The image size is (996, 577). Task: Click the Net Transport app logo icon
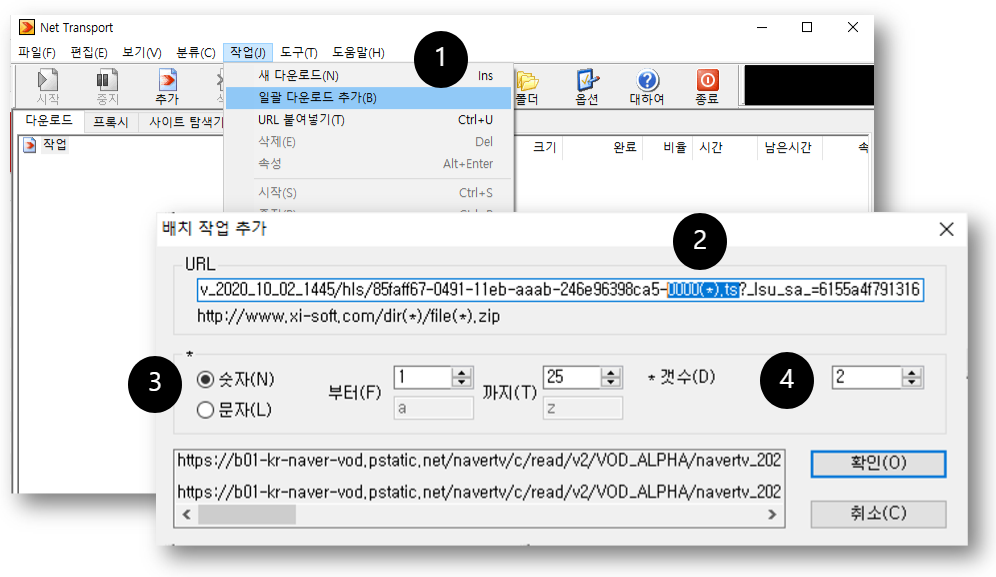tap(27, 27)
